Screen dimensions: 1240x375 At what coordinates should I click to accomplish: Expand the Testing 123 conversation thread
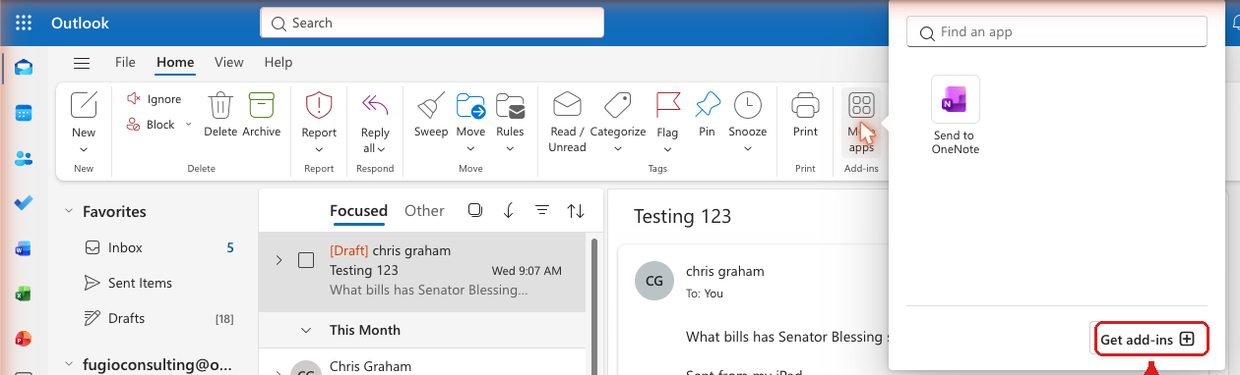click(279, 260)
